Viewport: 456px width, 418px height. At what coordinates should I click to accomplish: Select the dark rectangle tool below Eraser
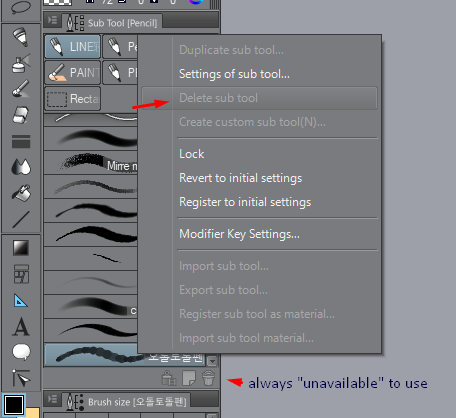(21, 141)
